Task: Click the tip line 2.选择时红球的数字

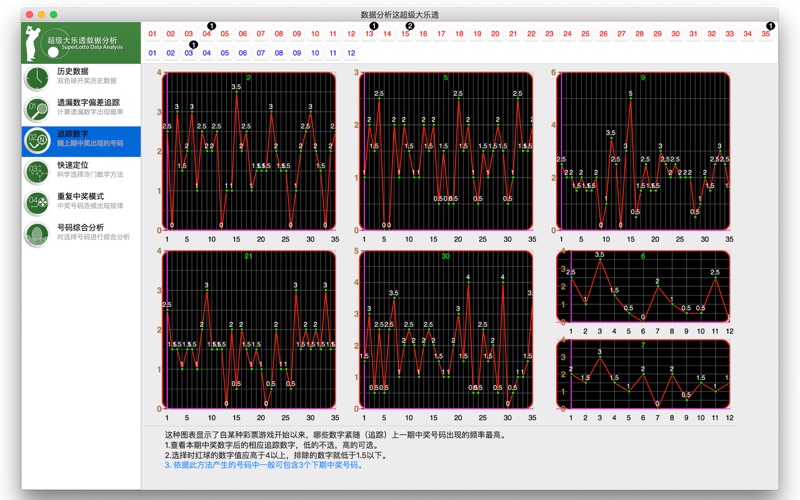Action: coord(277,455)
